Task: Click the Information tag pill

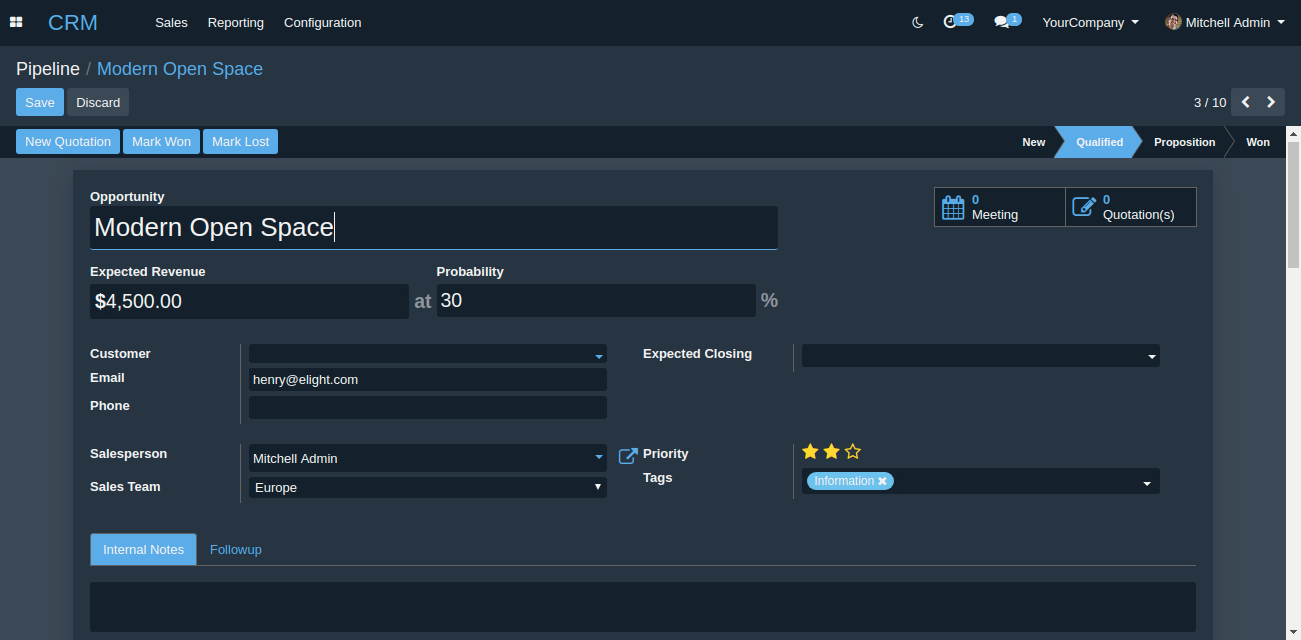Action: tap(850, 481)
